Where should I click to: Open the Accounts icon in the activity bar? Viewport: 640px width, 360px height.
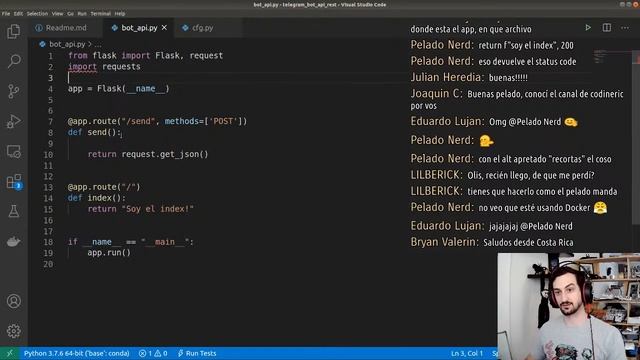pyautogui.click(x=13, y=301)
